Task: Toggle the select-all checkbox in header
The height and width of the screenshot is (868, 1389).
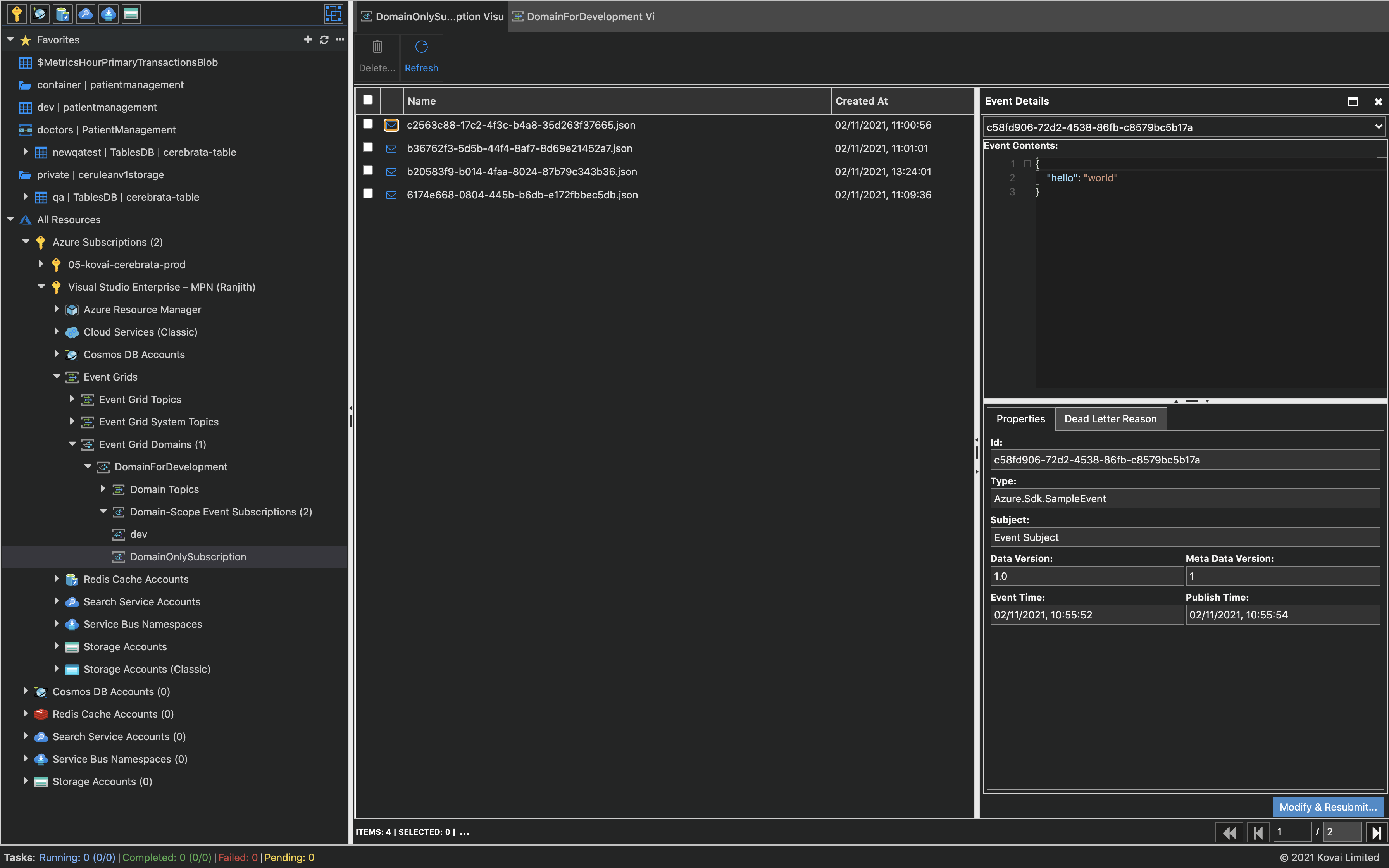Action: pyautogui.click(x=368, y=100)
